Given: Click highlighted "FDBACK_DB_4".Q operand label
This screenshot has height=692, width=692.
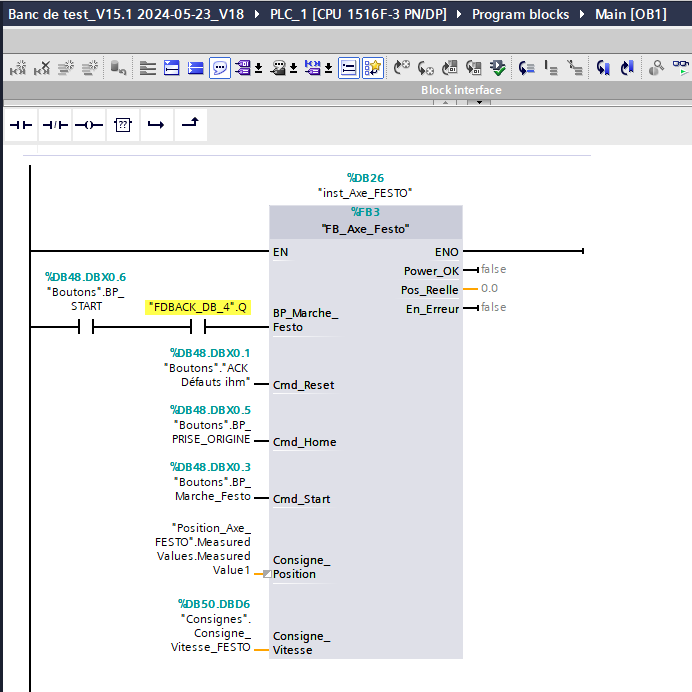Looking at the screenshot, I should tap(198, 307).
